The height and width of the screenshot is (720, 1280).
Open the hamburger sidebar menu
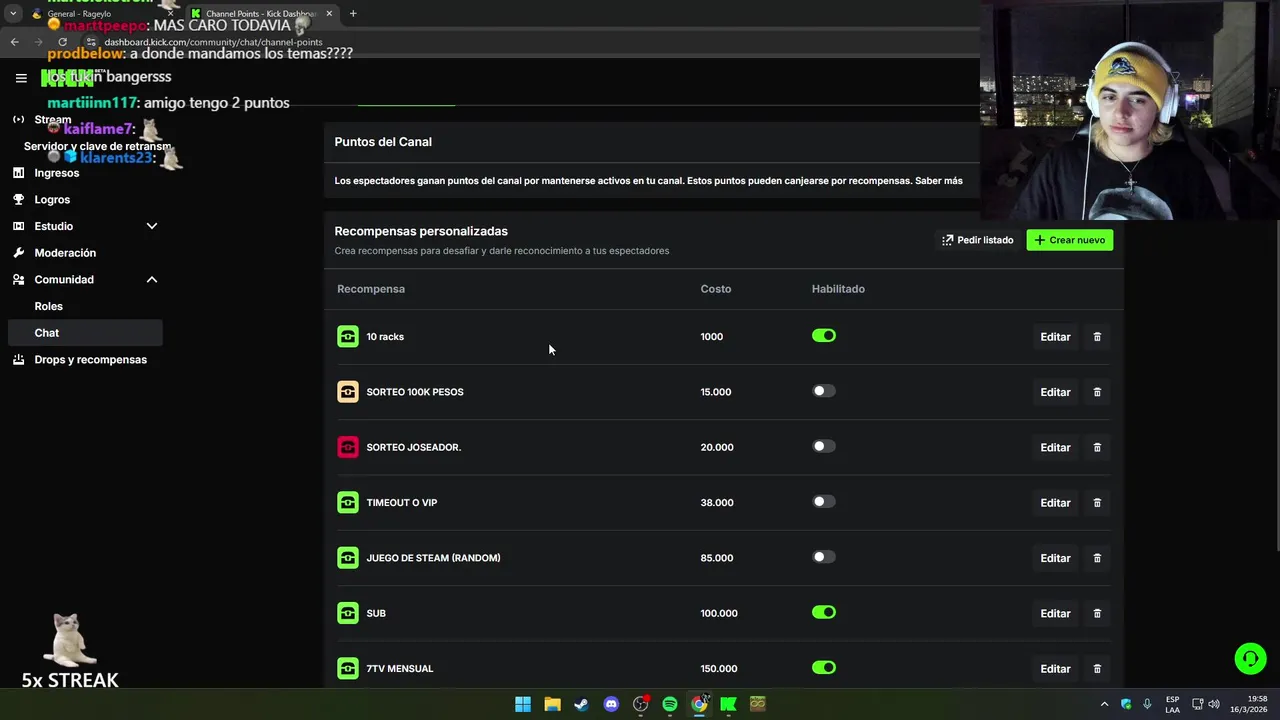21,78
